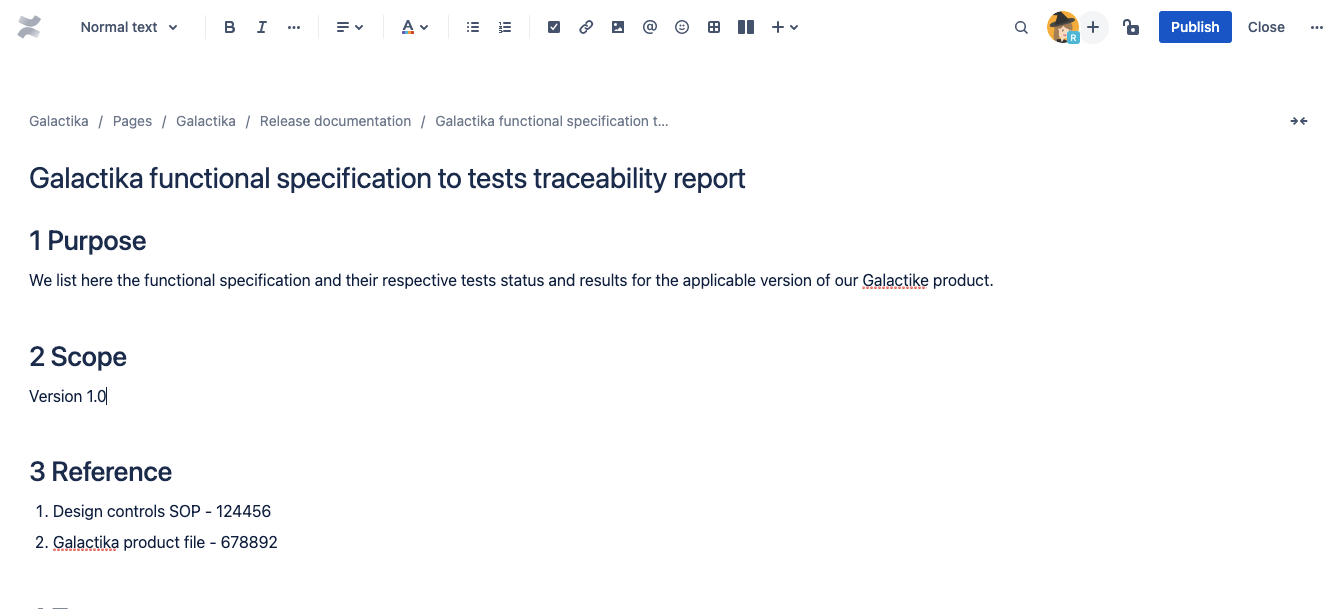
Task: Toggle bold formatting
Action: click(x=230, y=27)
